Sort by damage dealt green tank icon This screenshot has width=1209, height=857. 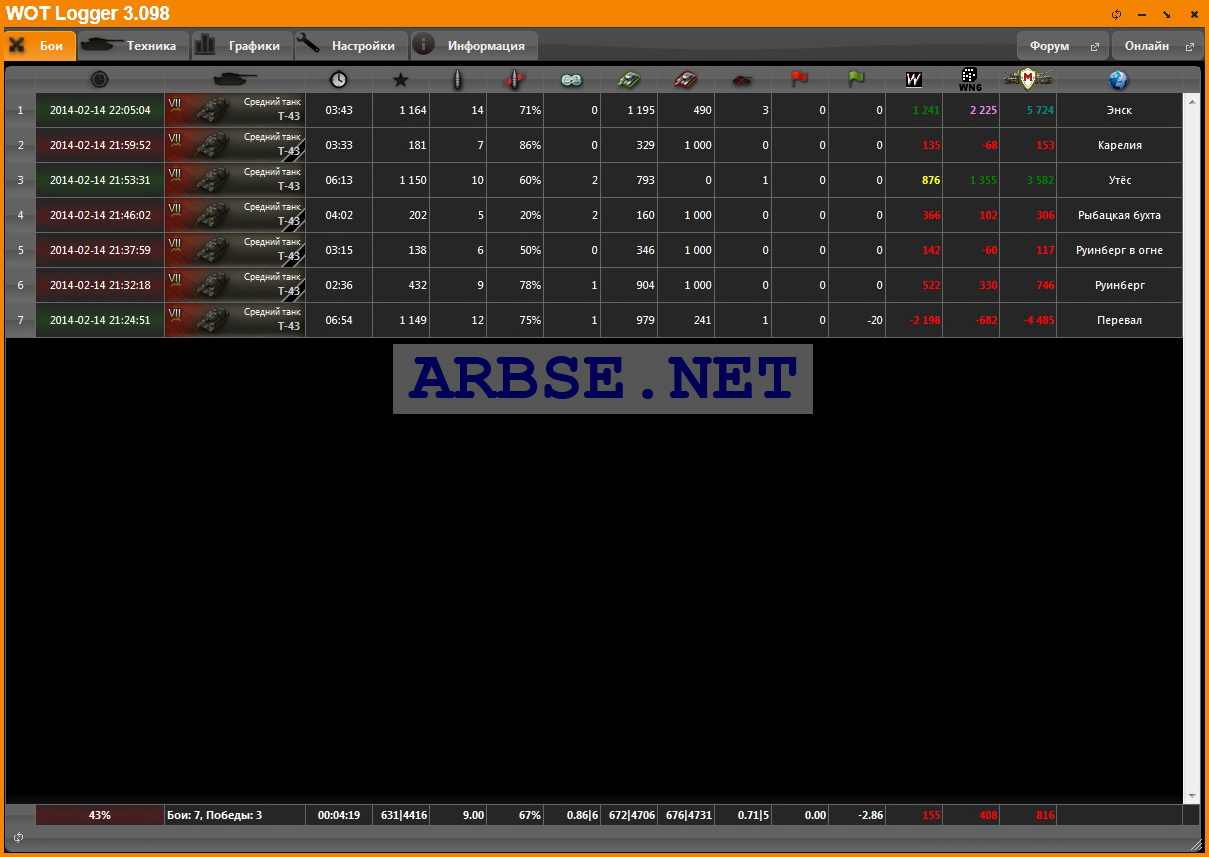[629, 79]
